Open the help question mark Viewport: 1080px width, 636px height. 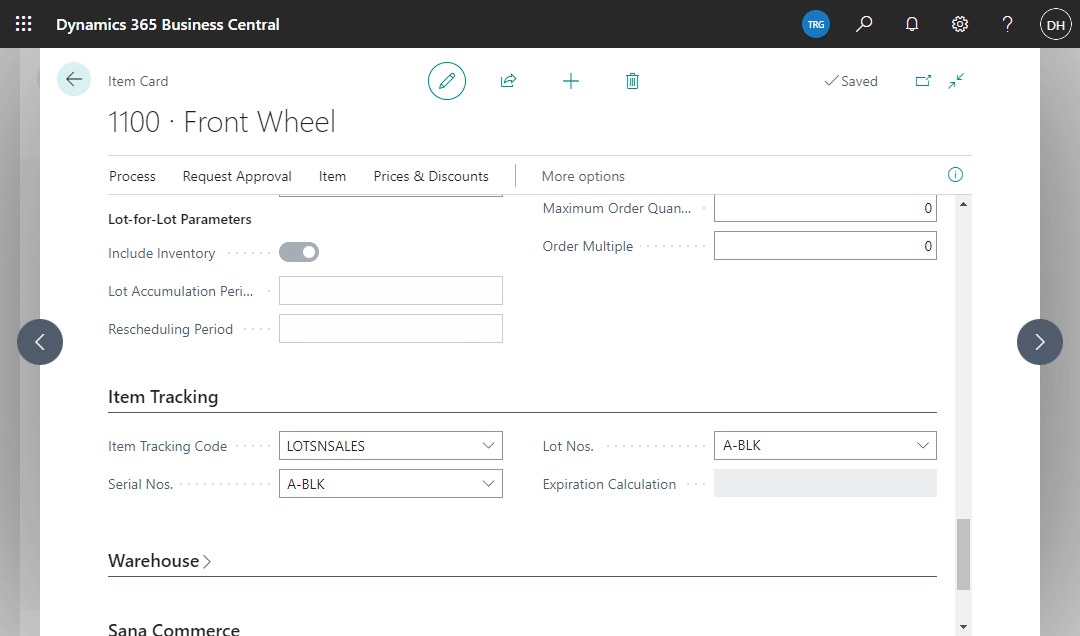[x=1007, y=24]
